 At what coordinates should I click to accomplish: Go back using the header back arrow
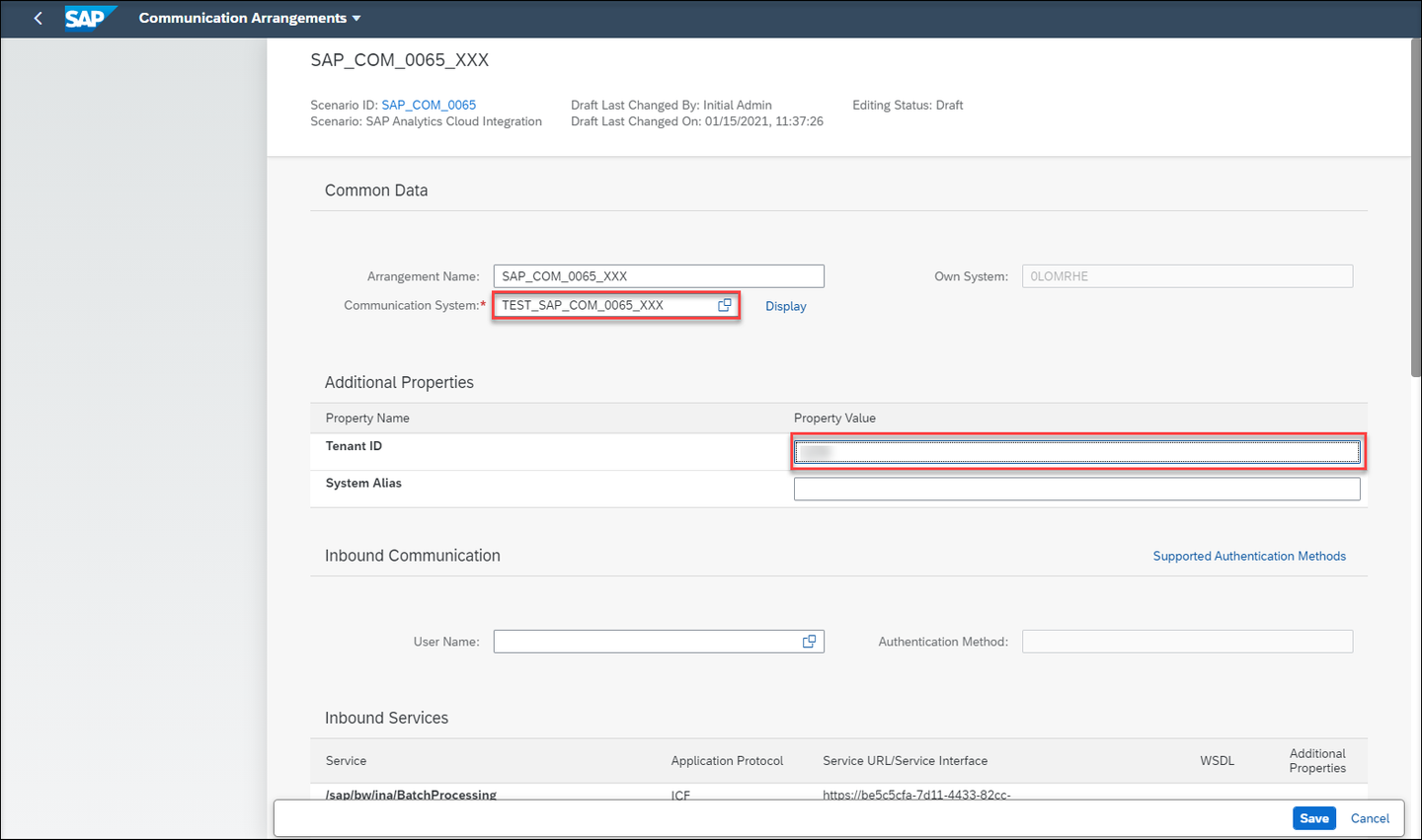[38, 18]
